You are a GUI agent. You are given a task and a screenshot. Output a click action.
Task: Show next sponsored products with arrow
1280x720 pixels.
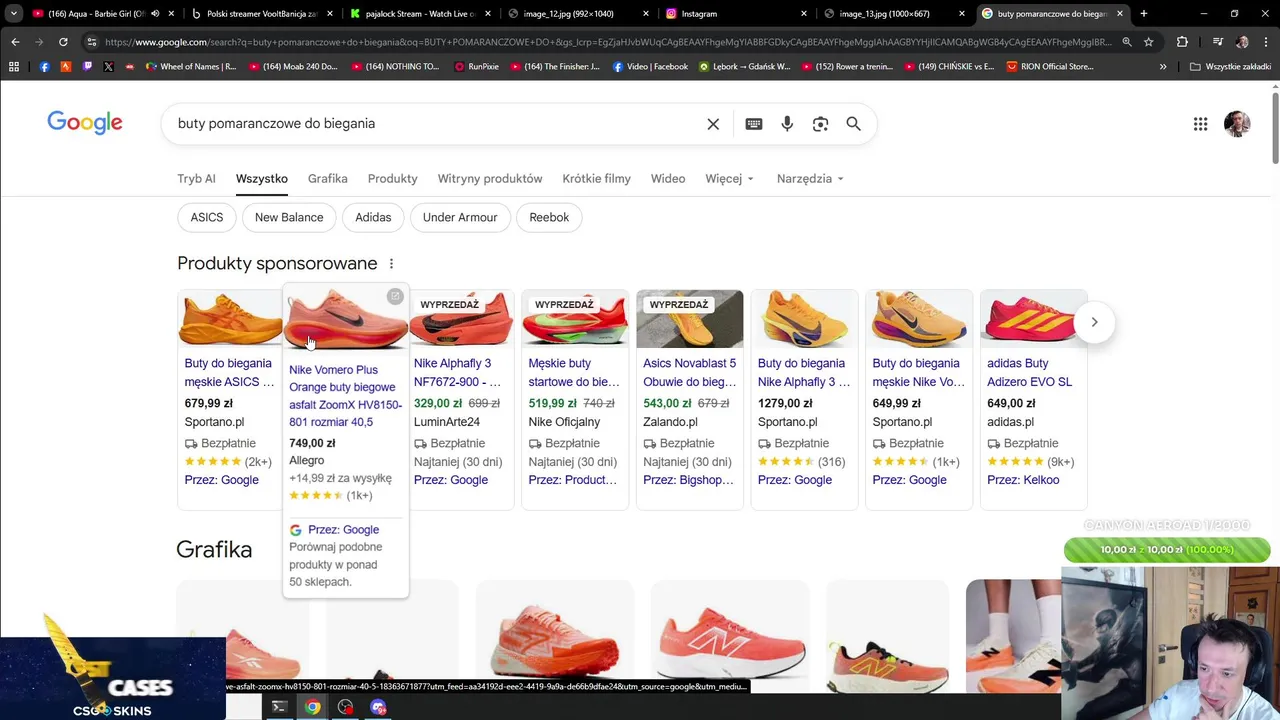1094,322
